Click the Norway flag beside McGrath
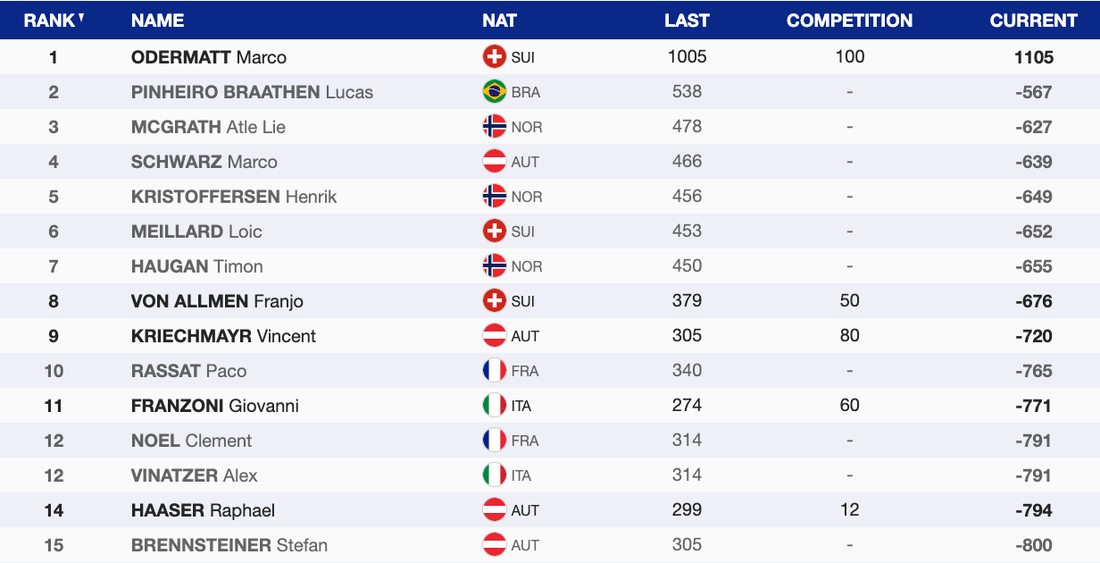The height and width of the screenshot is (563, 1100). coord(494,127)
